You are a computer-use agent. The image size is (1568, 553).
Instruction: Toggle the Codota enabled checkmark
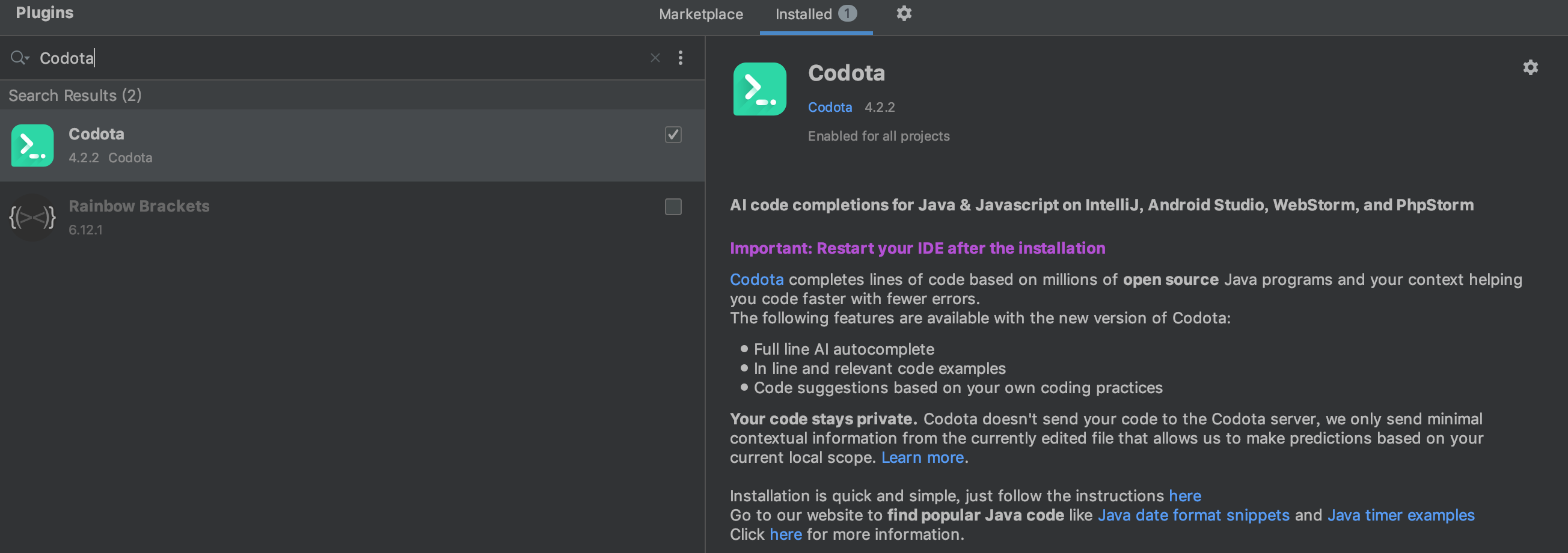point(673,136)
